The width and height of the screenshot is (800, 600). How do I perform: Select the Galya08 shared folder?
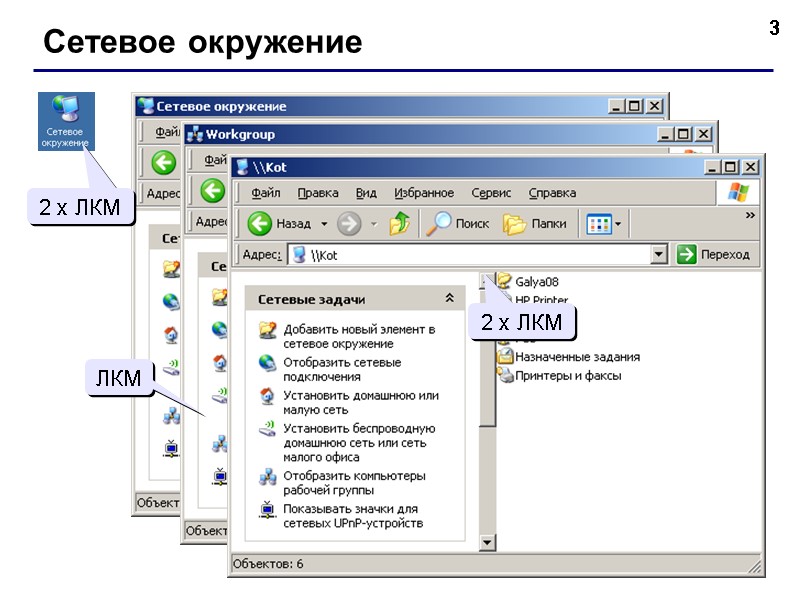point(529,281)
